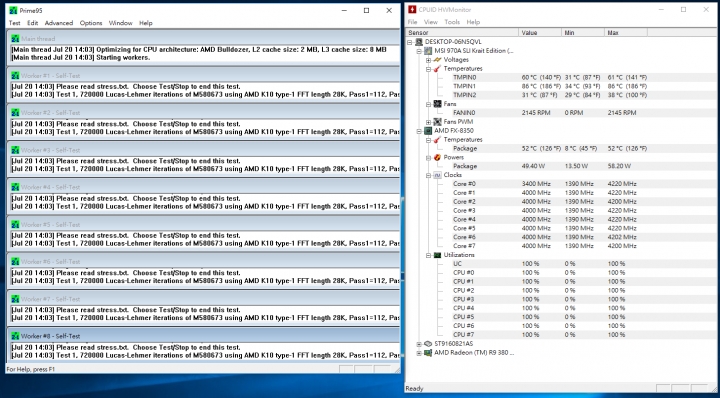The width and height of the screenshot is (720, 398).
Task: Click the Worker #8 - Self-Test title bar
Action: pyautogui.click(x=203, y=336)
